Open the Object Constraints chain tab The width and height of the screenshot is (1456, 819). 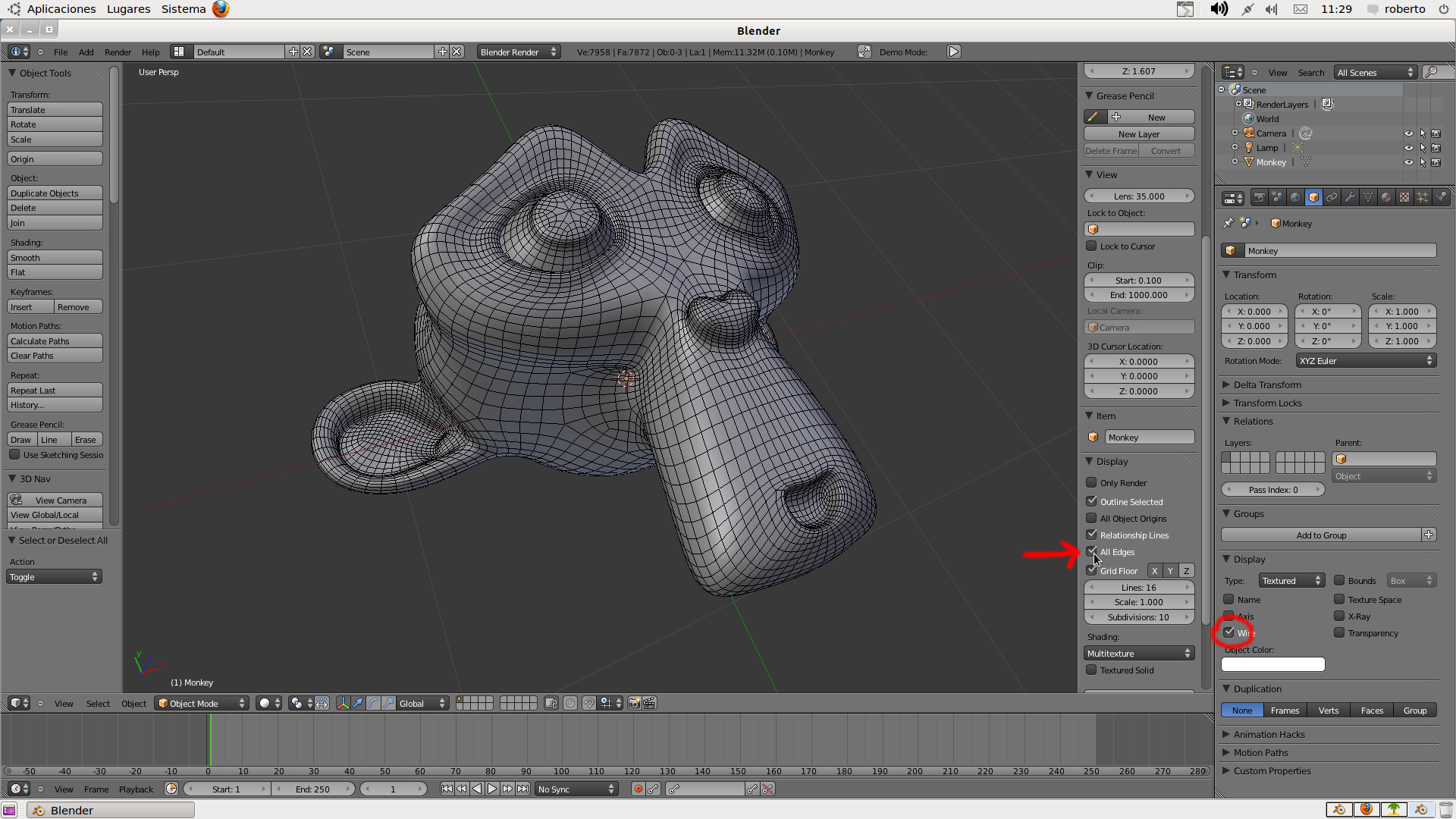click(1332, 197)
